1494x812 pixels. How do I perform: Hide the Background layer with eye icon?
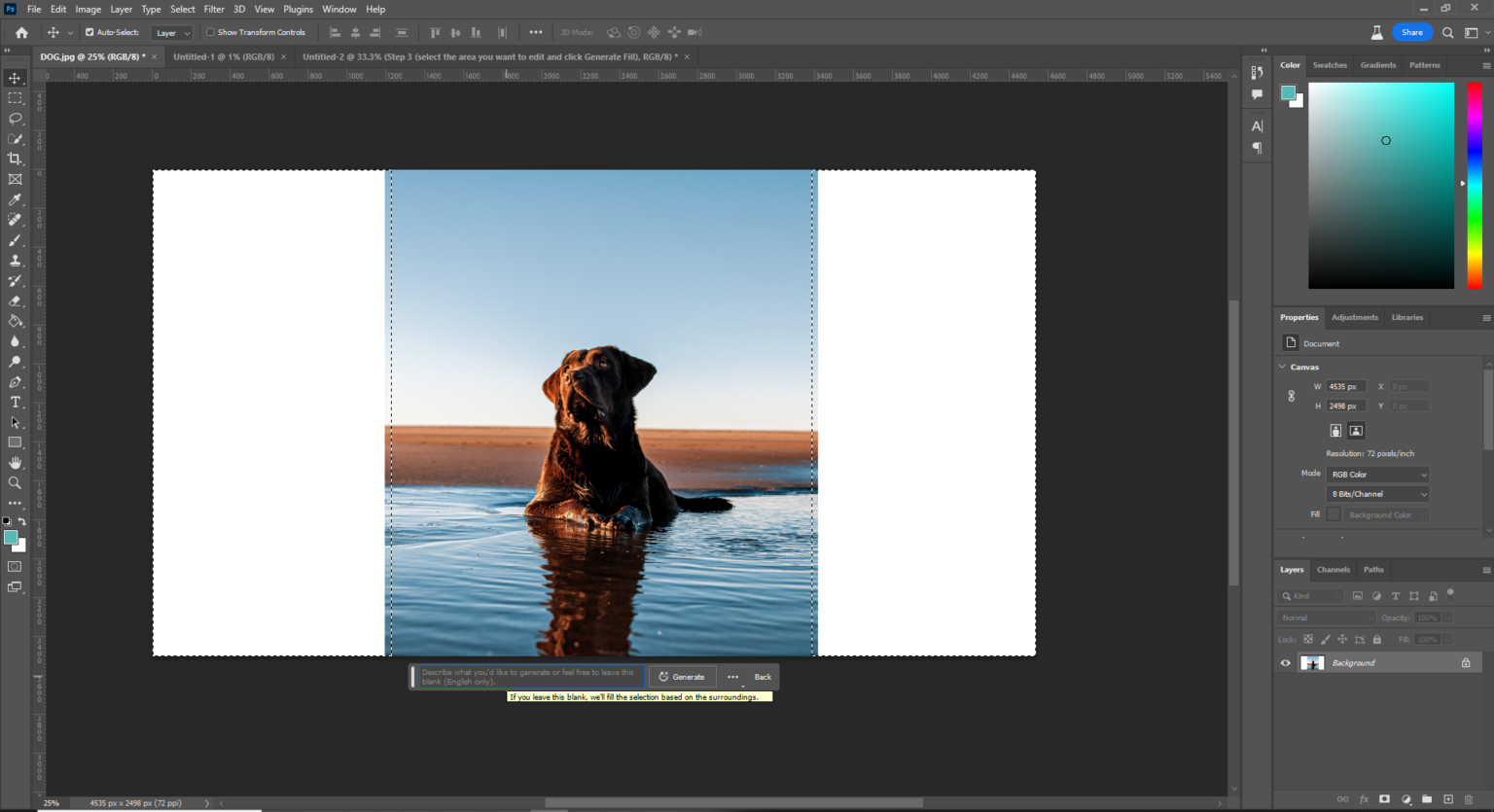point(1285,663)
